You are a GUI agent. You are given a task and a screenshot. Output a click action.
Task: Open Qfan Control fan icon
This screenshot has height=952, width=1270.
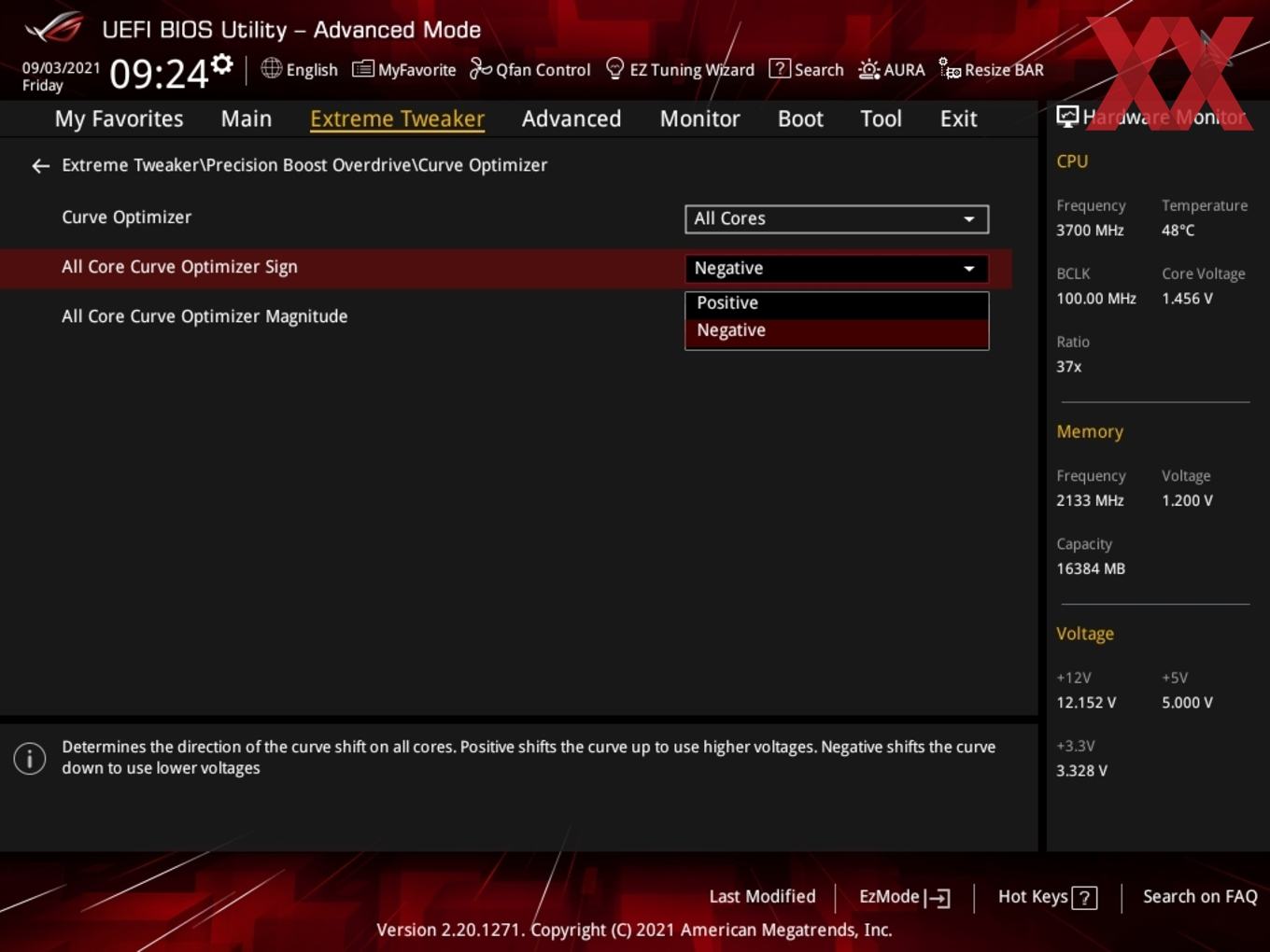[x=480, y=68]
